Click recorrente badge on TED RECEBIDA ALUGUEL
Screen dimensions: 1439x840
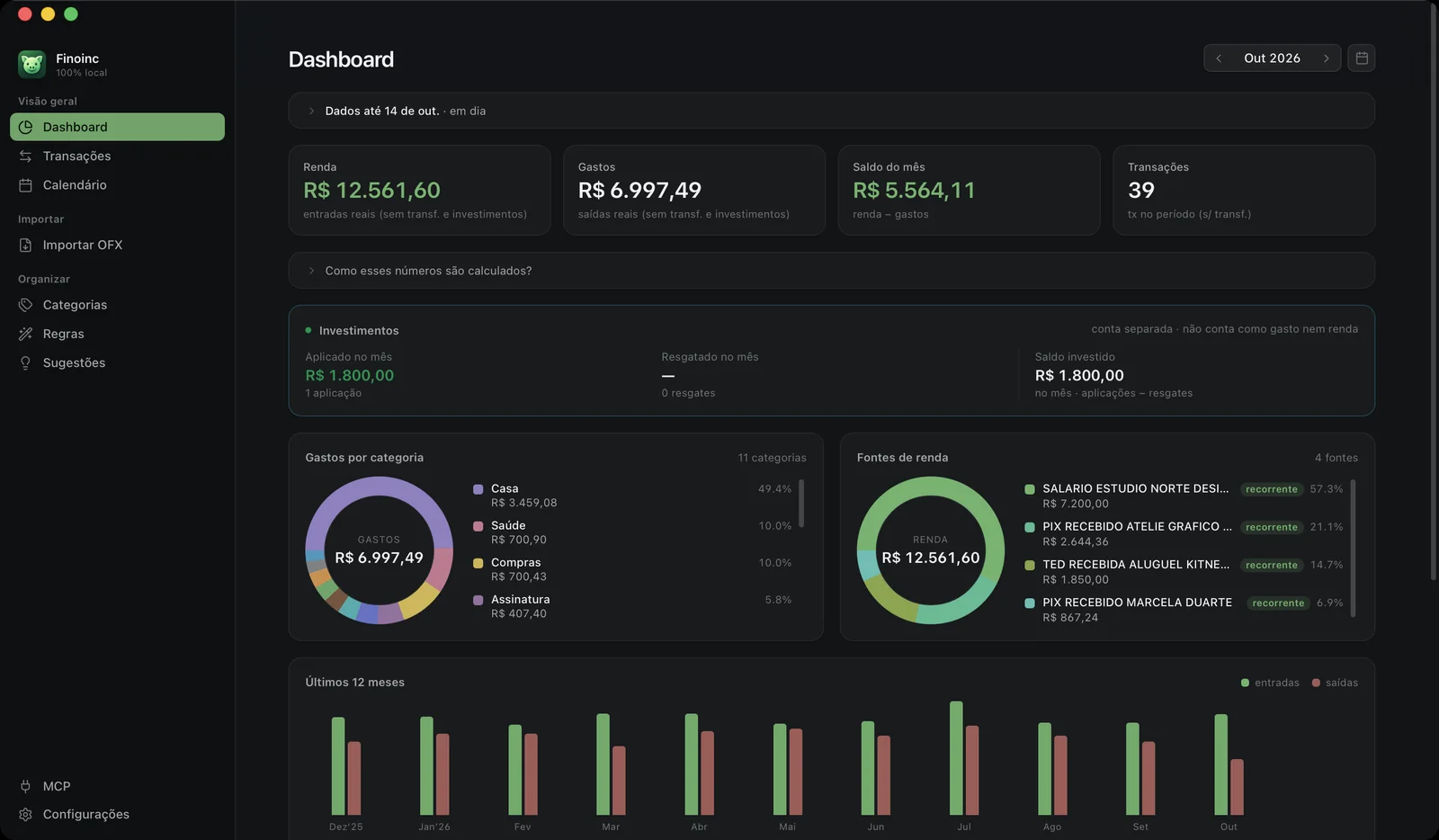[x=1272, y=565]
